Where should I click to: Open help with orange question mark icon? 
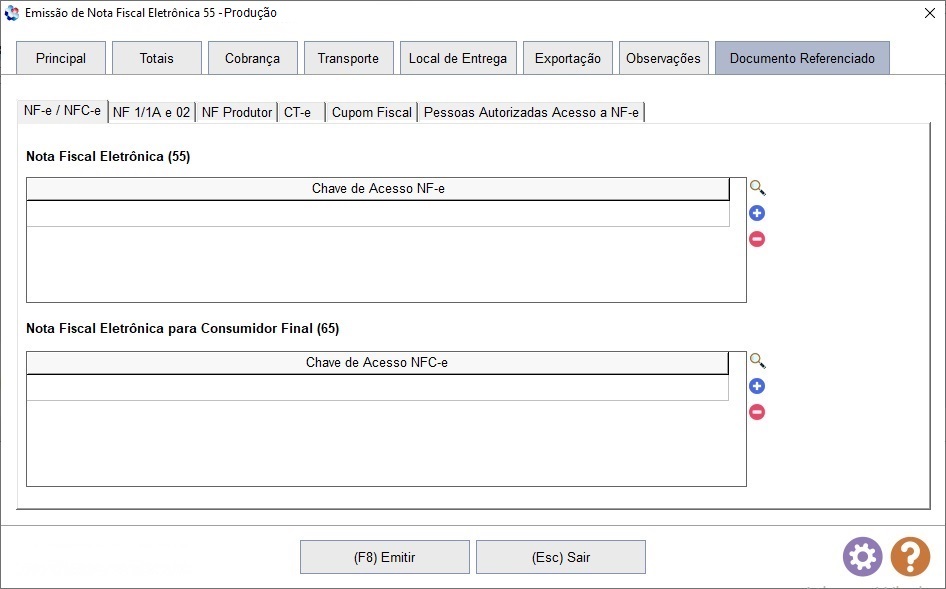coord(910,556)
